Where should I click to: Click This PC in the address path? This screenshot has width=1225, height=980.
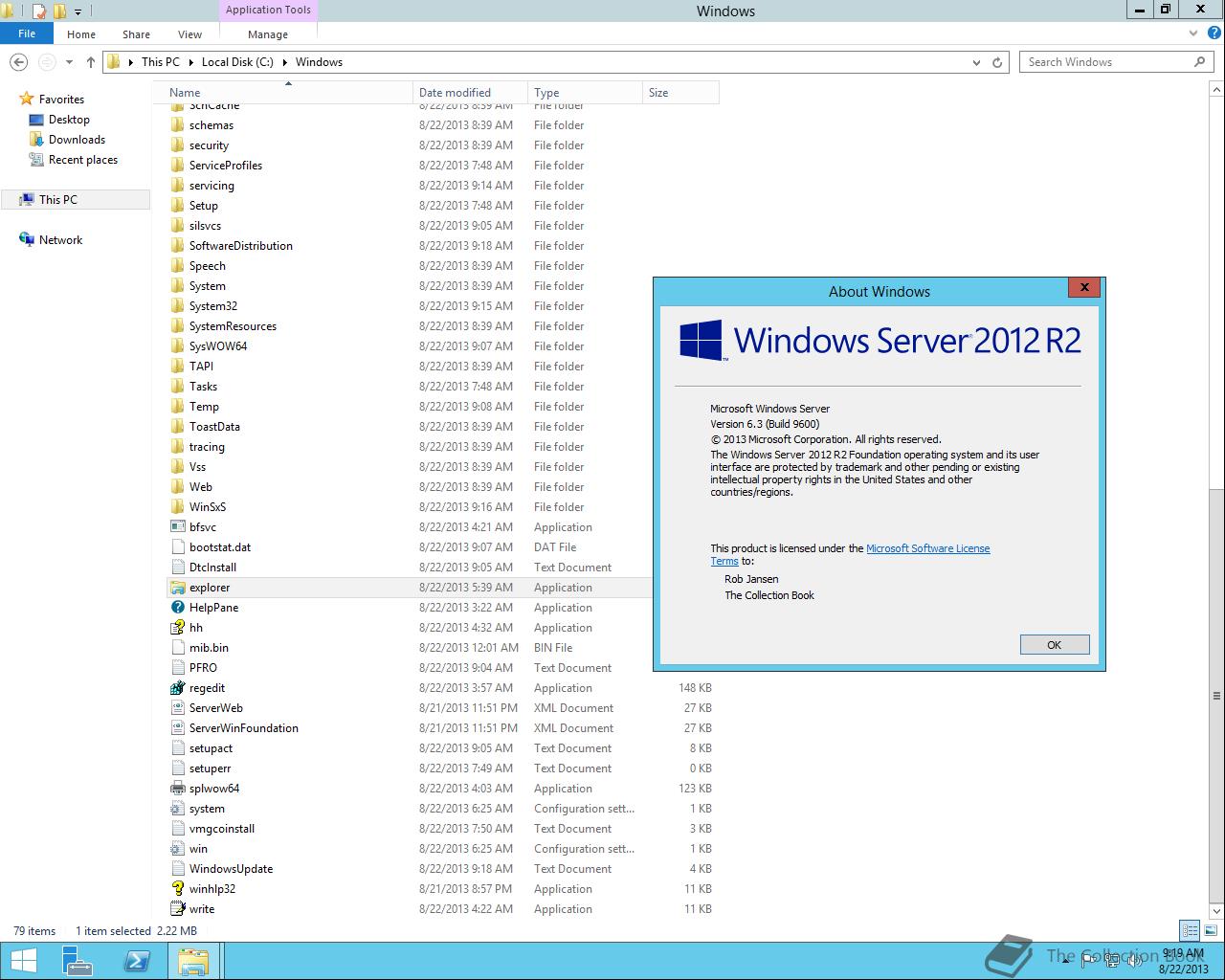(160, 62)
